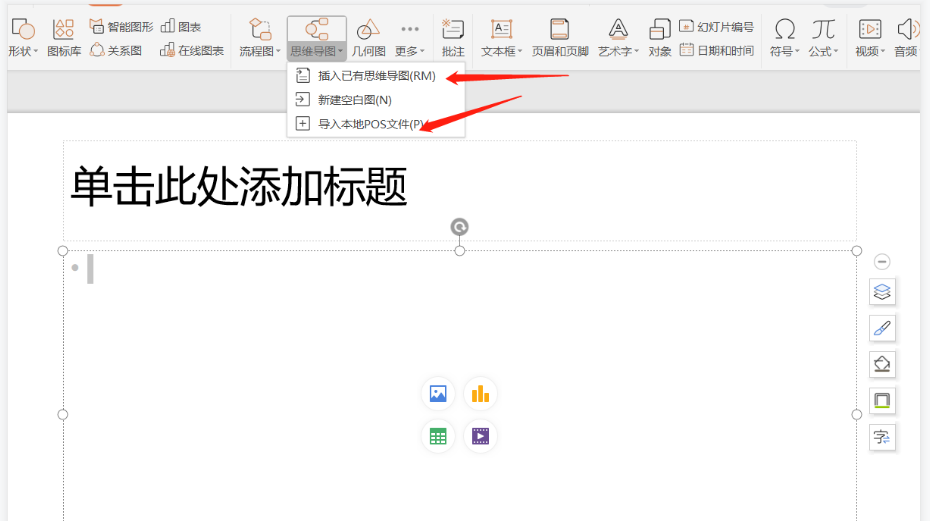The image size is (930, 521).
Task: Insert 音频 audio
Action: click(x=907, y=37)
